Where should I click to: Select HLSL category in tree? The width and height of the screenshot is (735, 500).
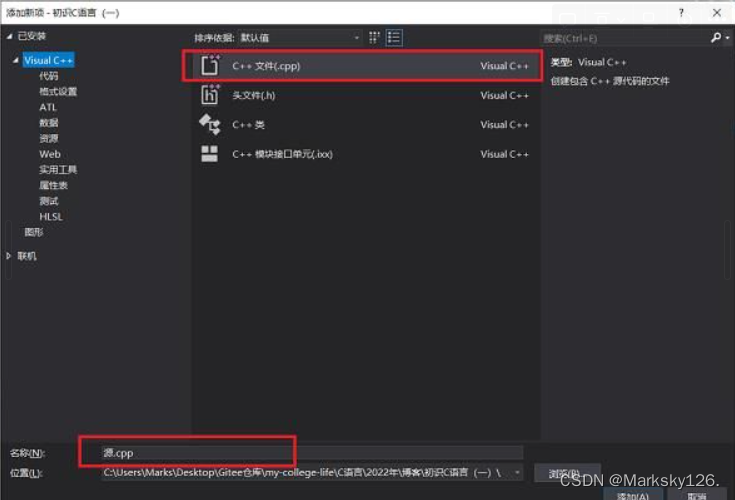pyautogui.click(x=51, y=216)
